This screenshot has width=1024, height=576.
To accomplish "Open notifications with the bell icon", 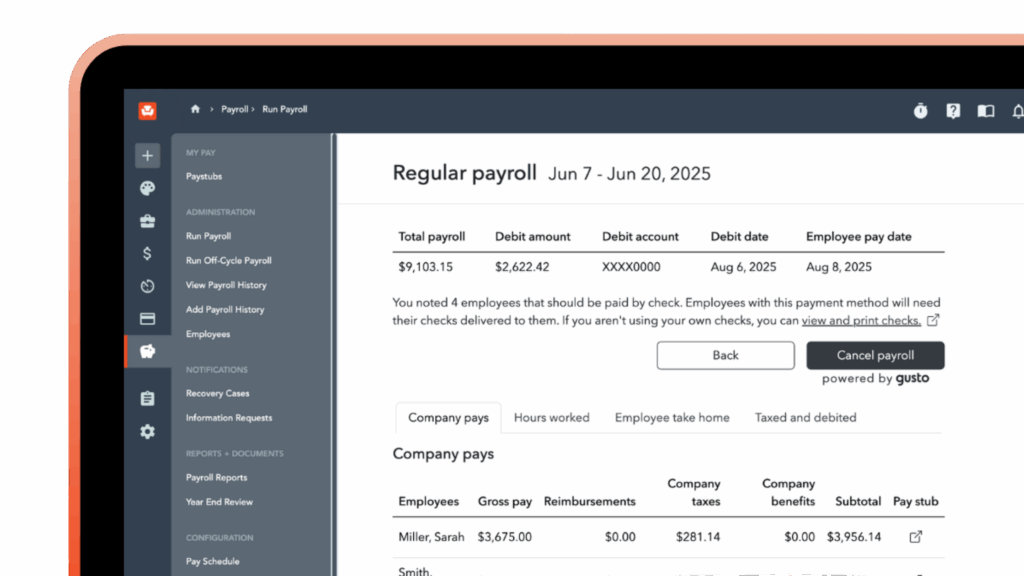I will (1018, 112).
